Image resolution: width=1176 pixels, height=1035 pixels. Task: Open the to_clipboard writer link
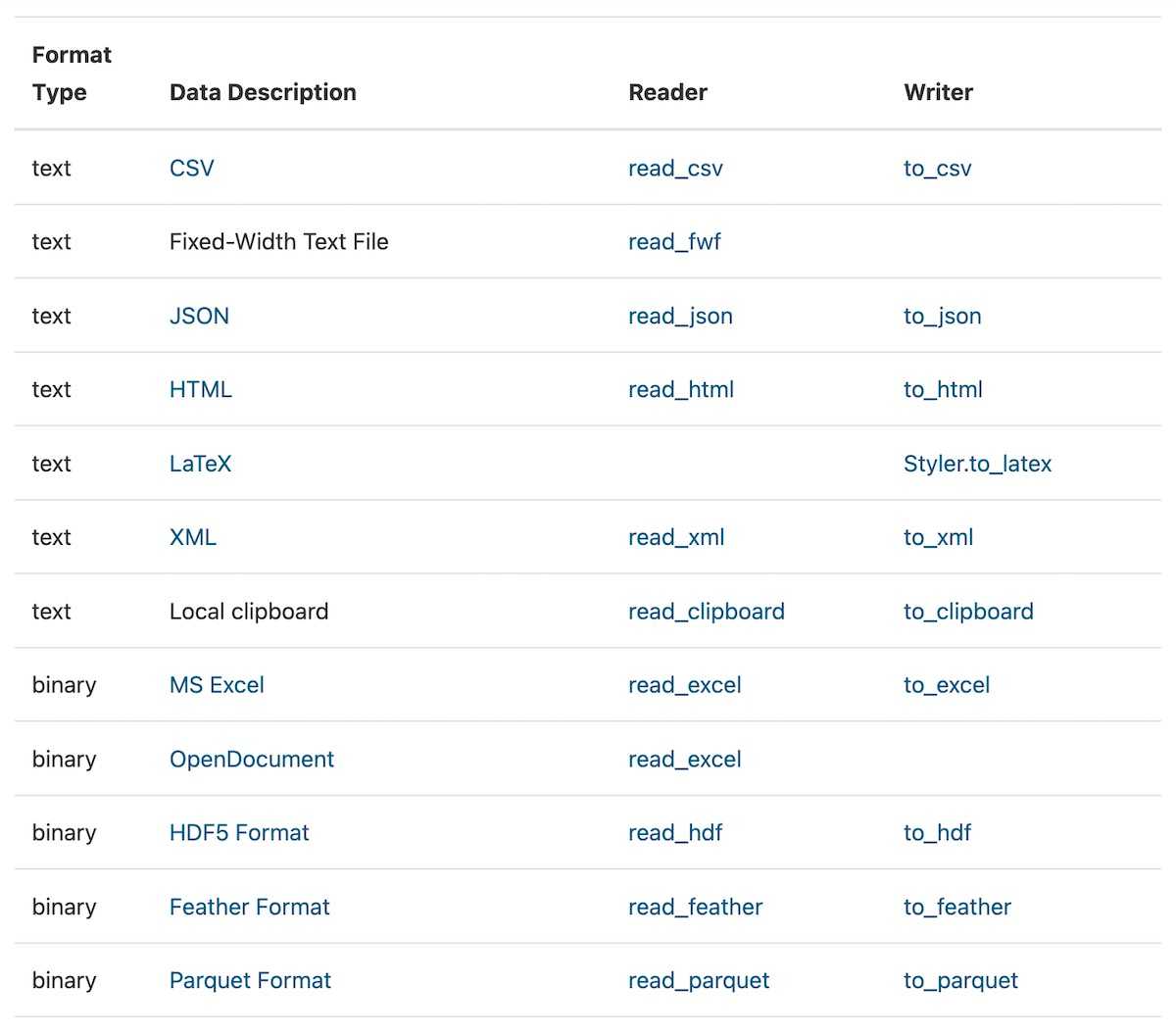tap(968, 611)
